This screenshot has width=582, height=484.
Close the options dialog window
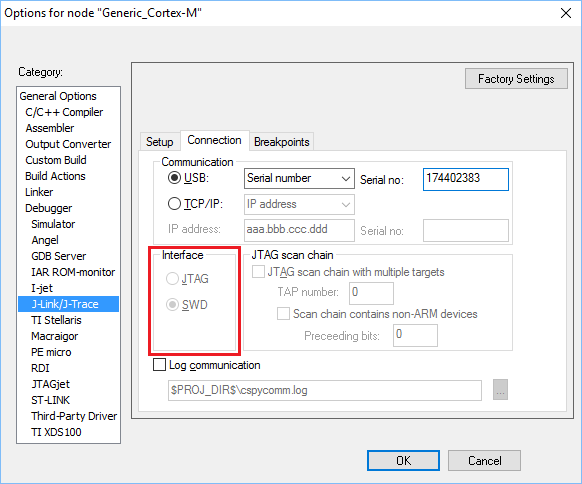(x=566, y=13)
